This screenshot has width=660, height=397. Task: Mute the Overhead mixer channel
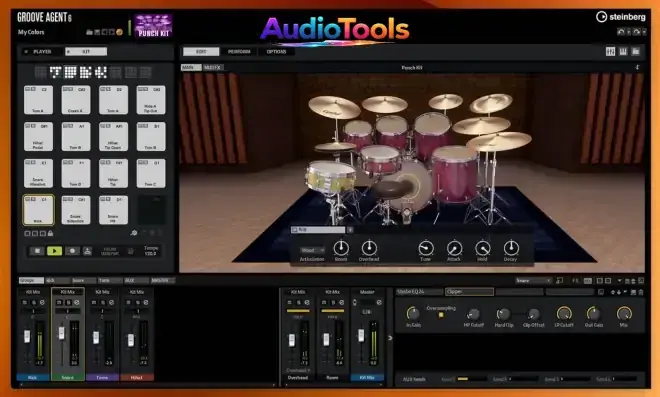point(290,302)
